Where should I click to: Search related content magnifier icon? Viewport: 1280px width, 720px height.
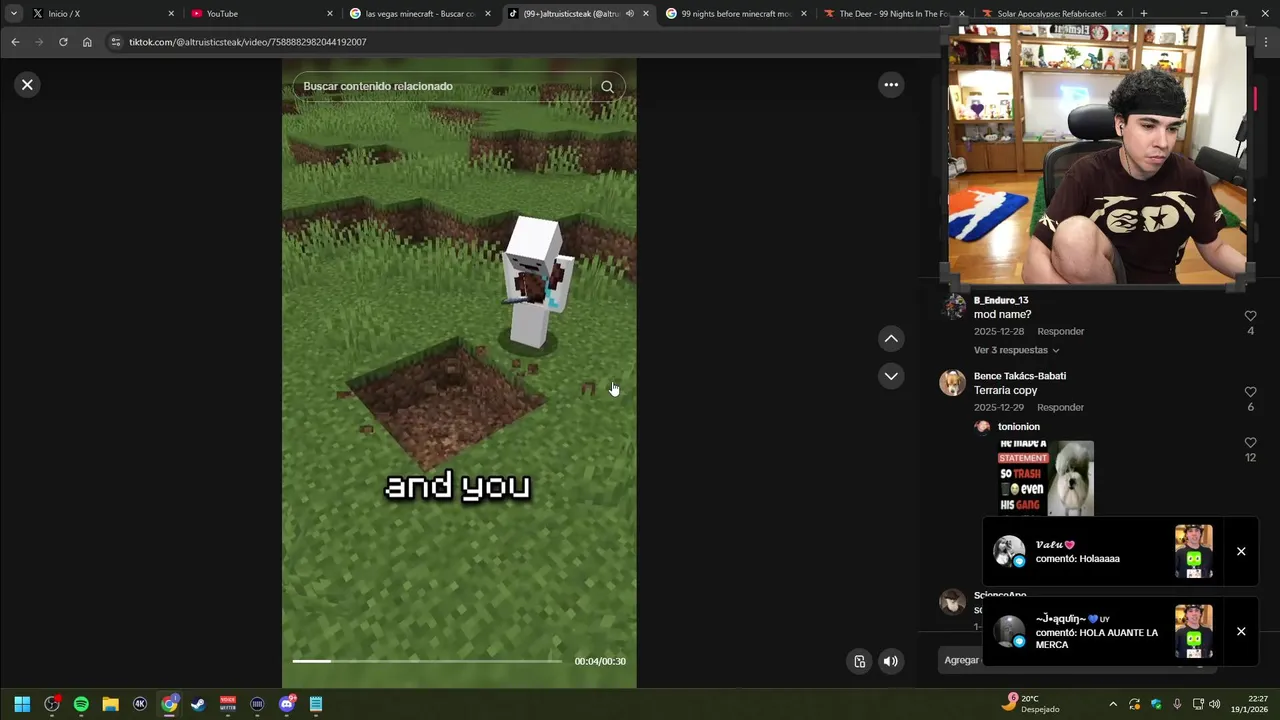tap(607, 87)
